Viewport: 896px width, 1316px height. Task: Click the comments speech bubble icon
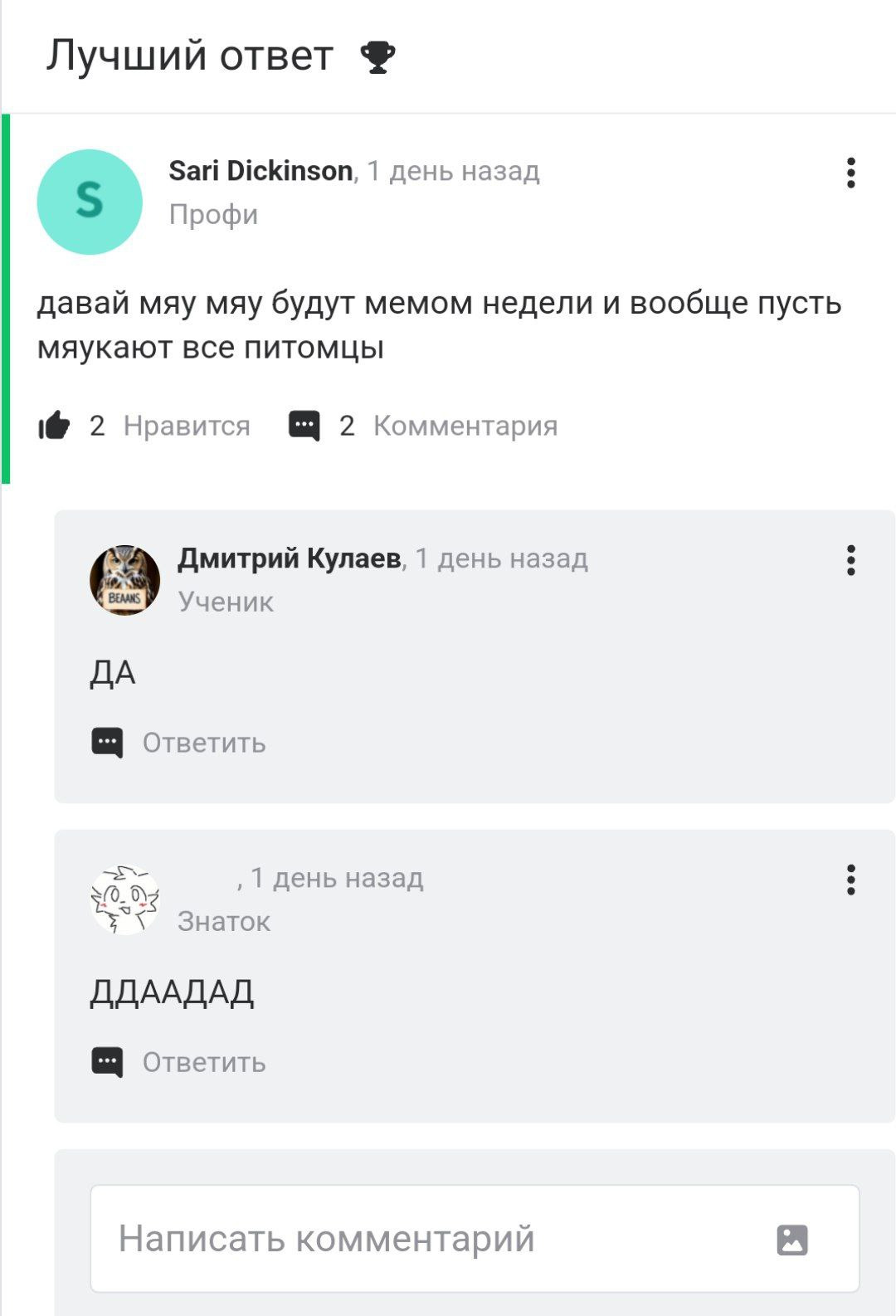tap(304, 426)
